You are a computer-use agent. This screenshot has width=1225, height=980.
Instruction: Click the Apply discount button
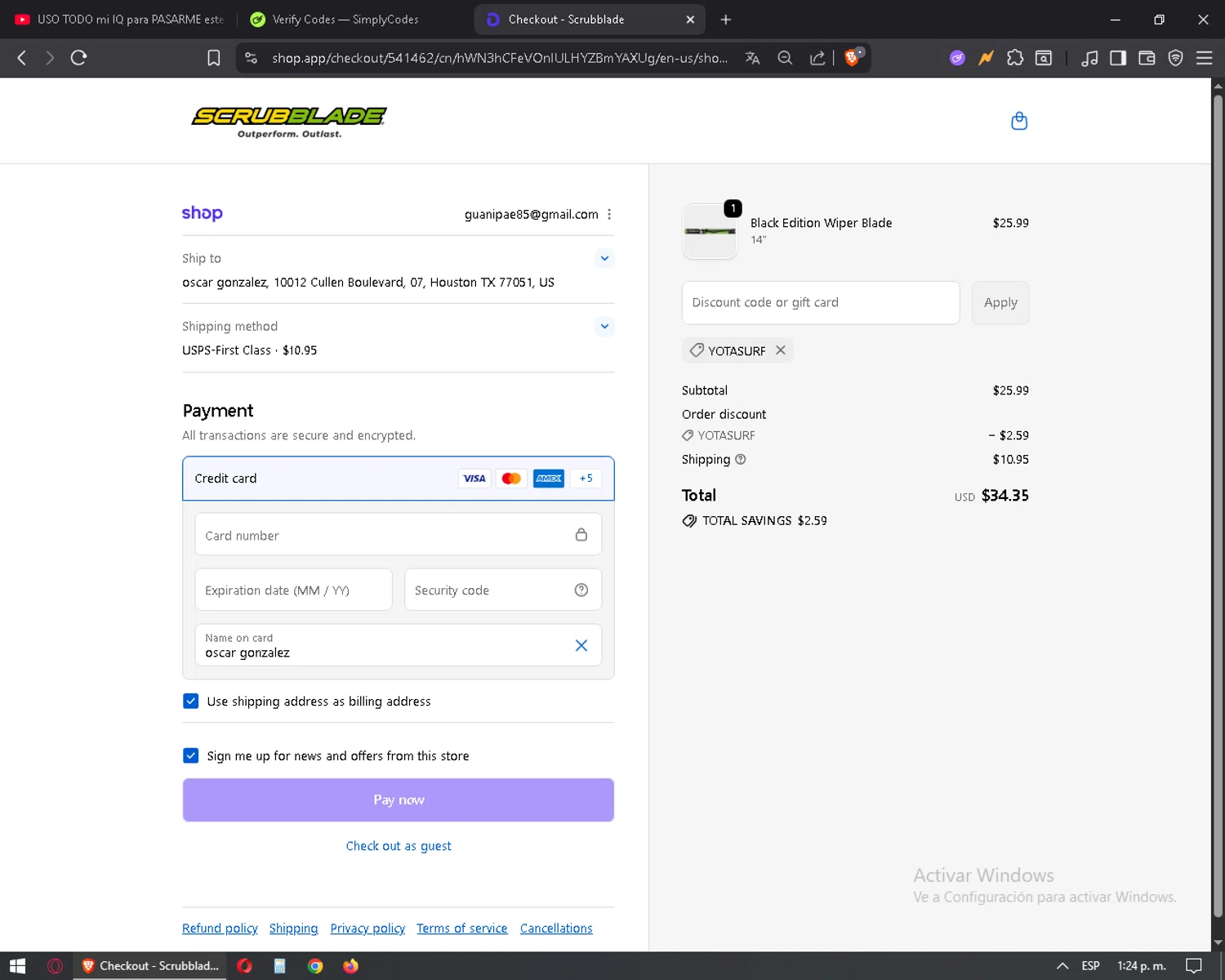click(1000, 302)
